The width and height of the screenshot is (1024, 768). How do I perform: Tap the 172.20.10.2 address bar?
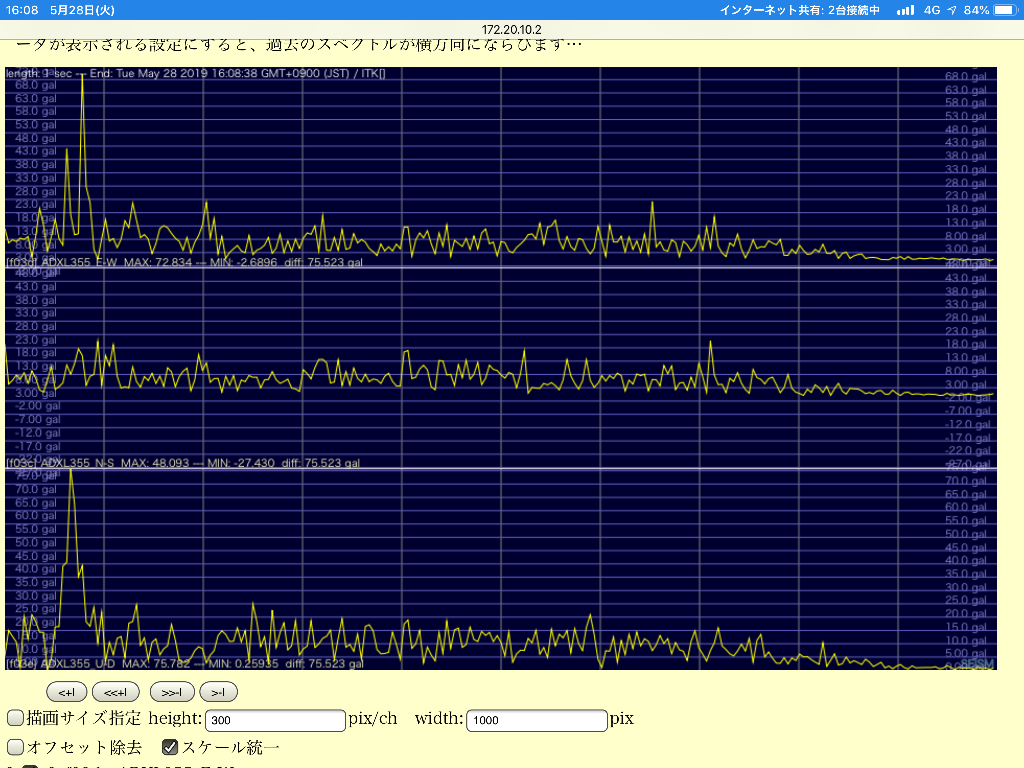click(511, 29)
